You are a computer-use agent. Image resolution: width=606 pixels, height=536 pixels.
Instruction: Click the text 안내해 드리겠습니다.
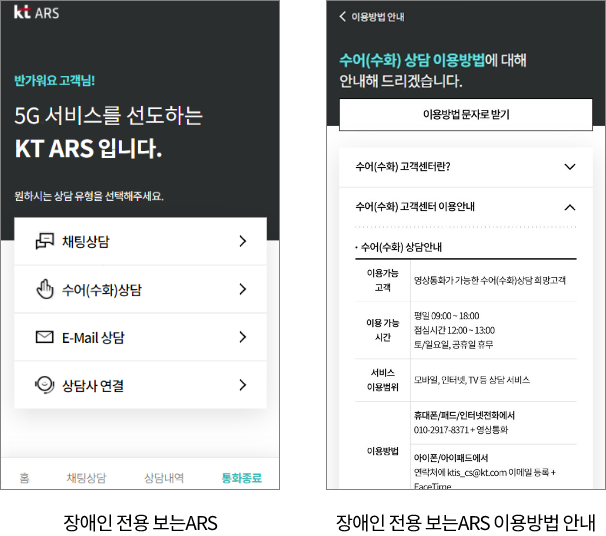(x=401, y=81)
